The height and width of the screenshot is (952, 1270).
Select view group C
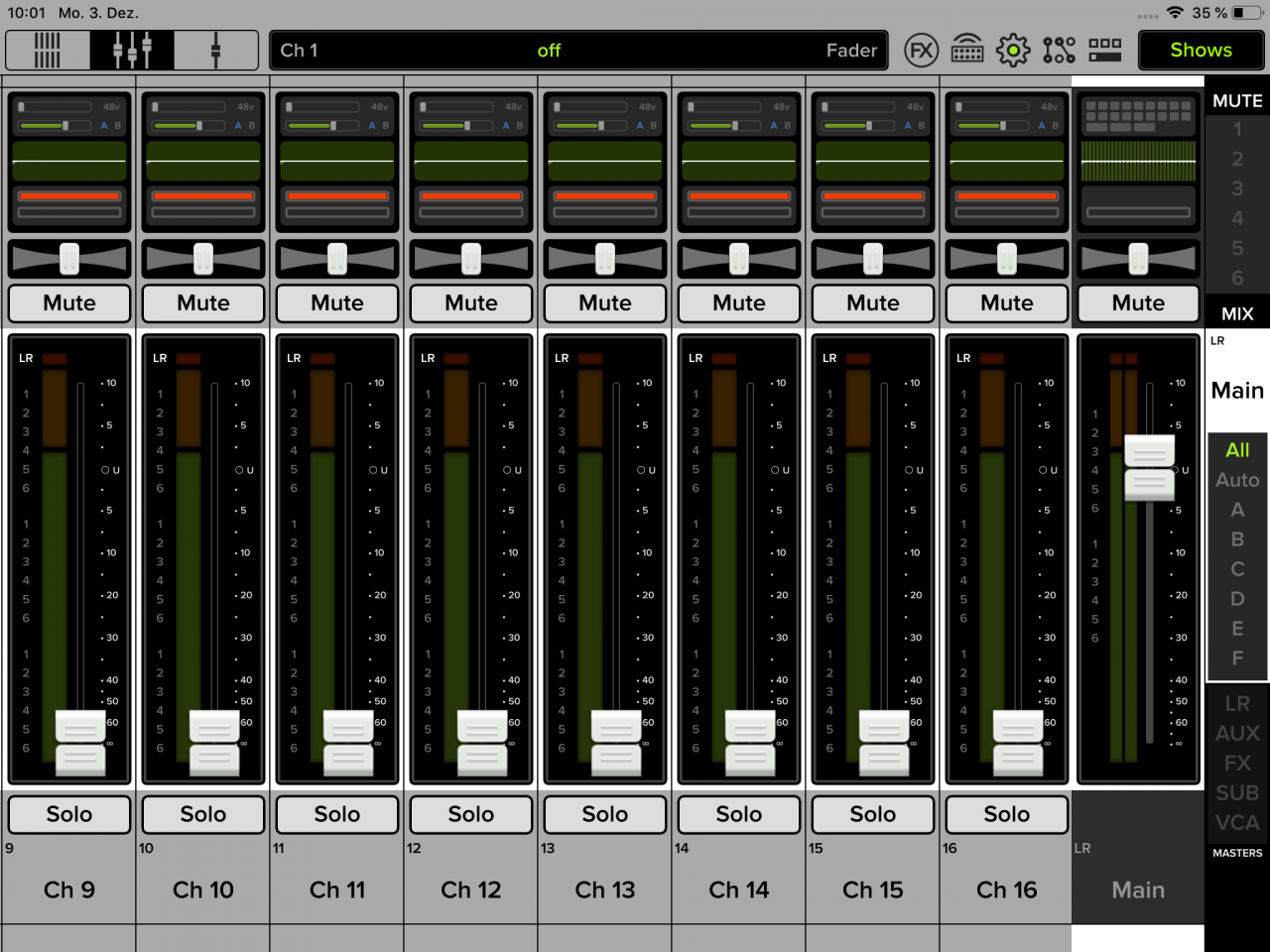(x=1237, y=569)
